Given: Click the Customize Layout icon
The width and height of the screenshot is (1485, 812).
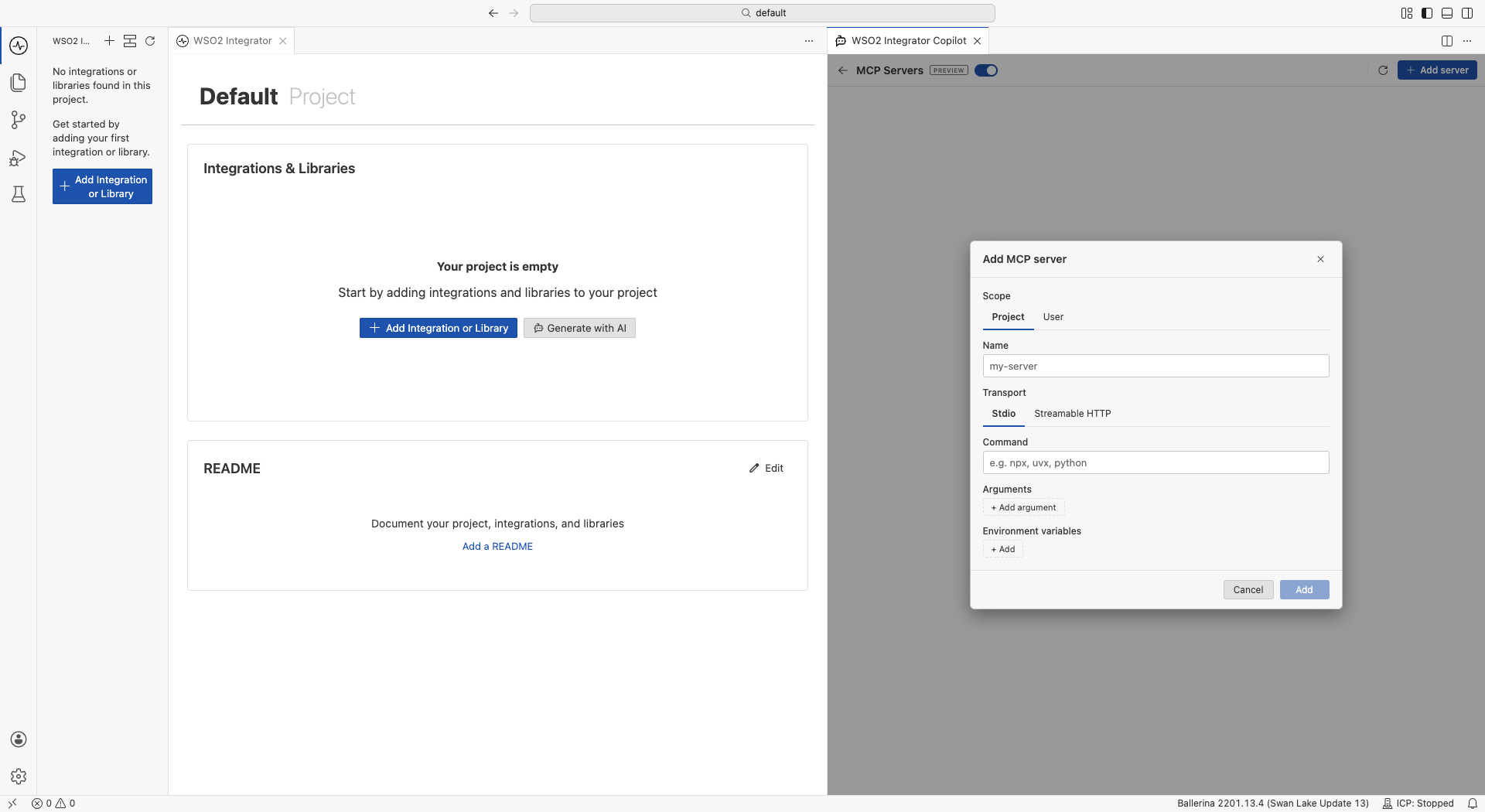Looking at the screenshot, I should [x=1407, y=13].
